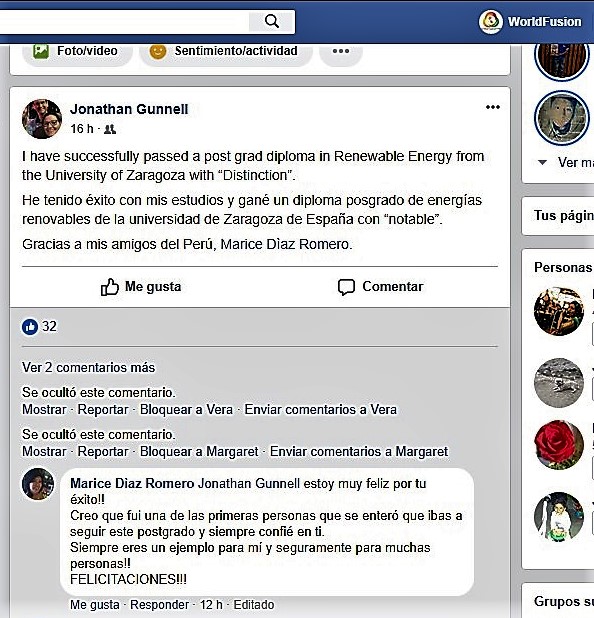The image size is (594, 618).
Task: Show Margaret's hidden comment via Mostrar
Action: pyautogui.click(x=44, y=452)
